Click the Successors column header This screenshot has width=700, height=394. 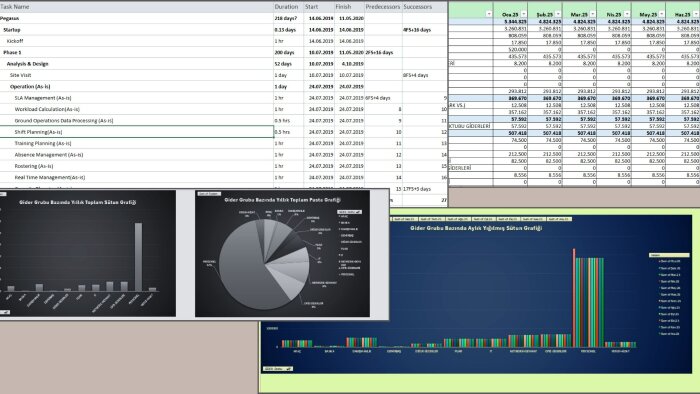[425, 7]
